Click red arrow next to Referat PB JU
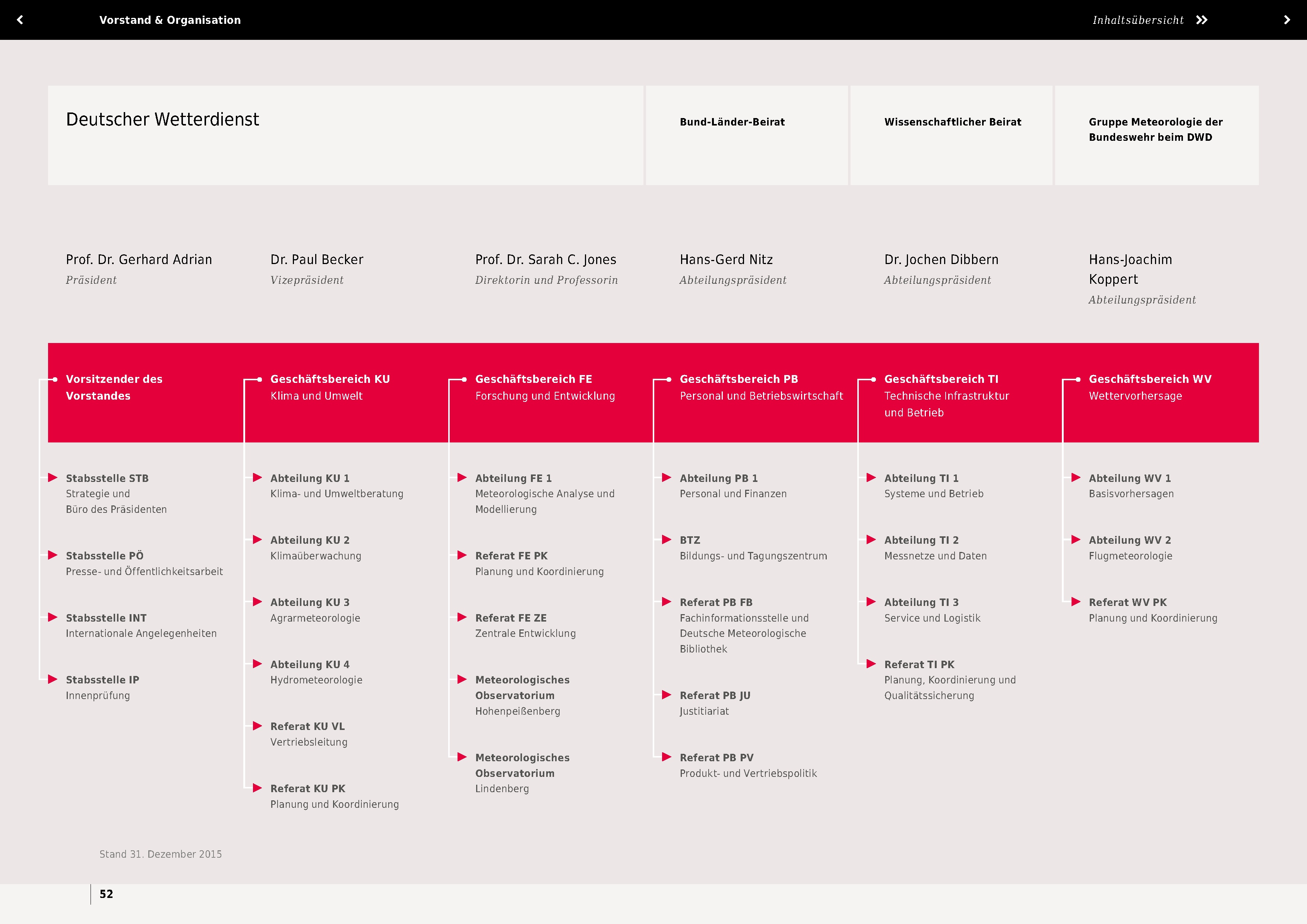Screen dimensions: 1307x924 [667, 695]
